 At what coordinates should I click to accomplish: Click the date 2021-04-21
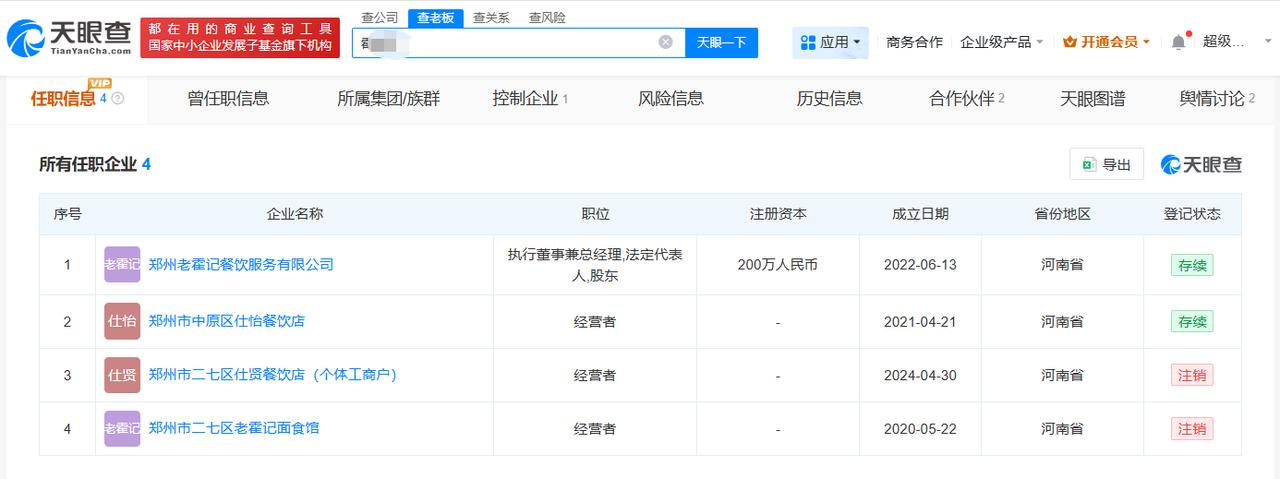920,321
